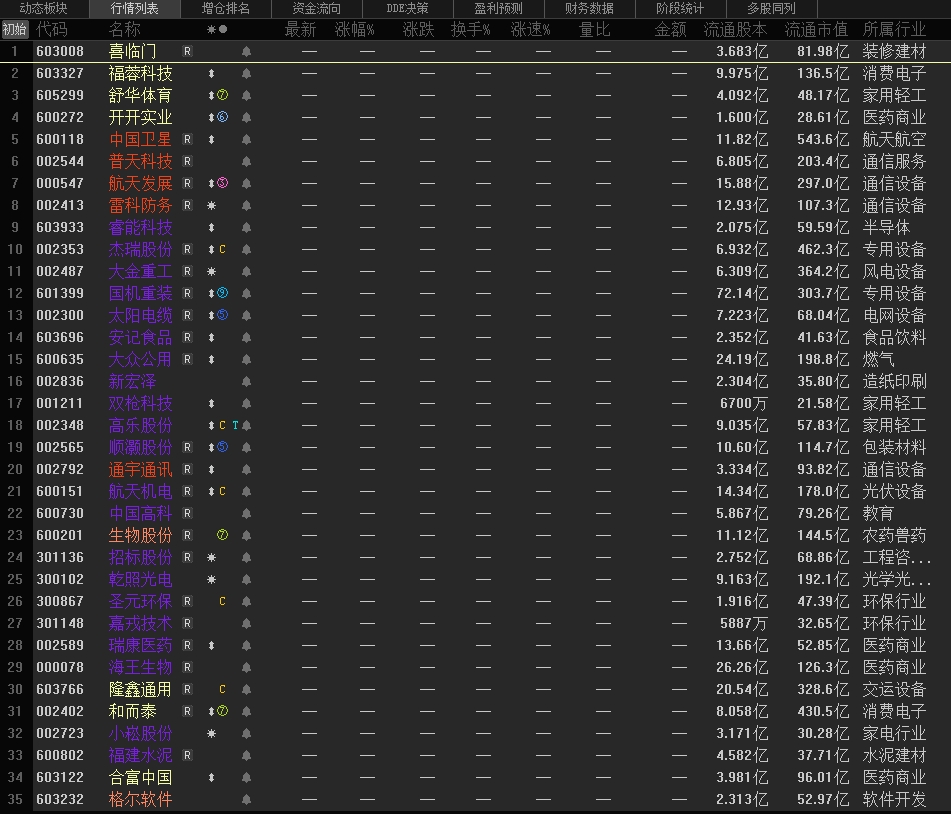Click circled 9 marker on 国机重装
Viewport: 951px width, 814px height.
[x=223, y=293]
